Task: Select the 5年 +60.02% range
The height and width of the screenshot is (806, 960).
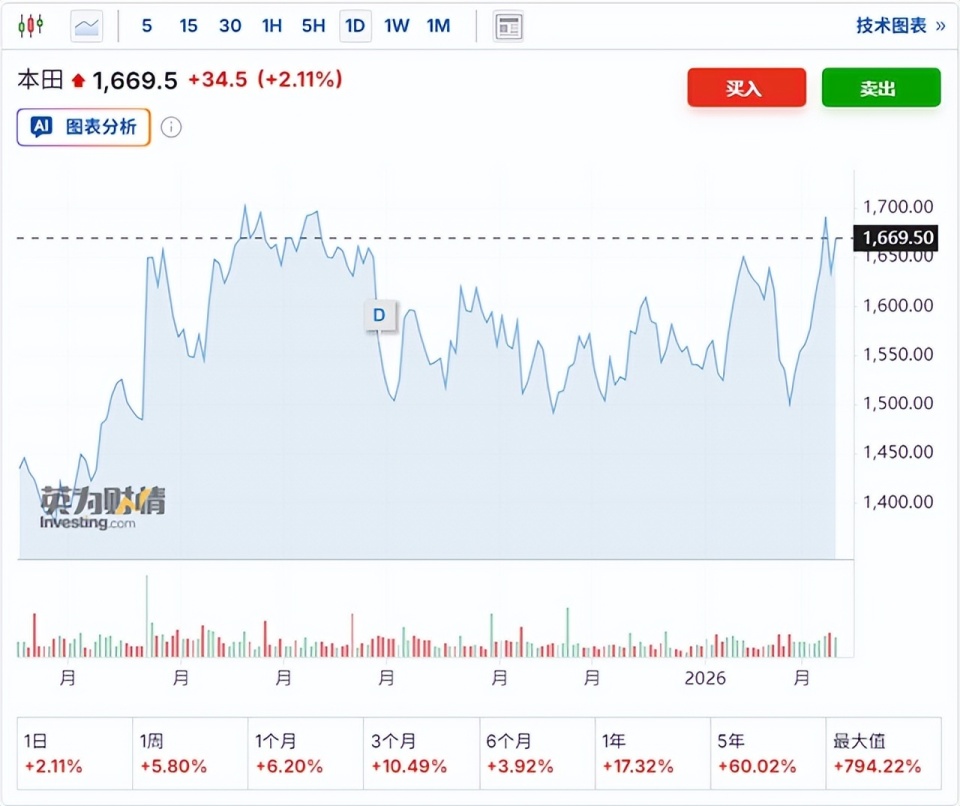Action: [x=768, y=753]
